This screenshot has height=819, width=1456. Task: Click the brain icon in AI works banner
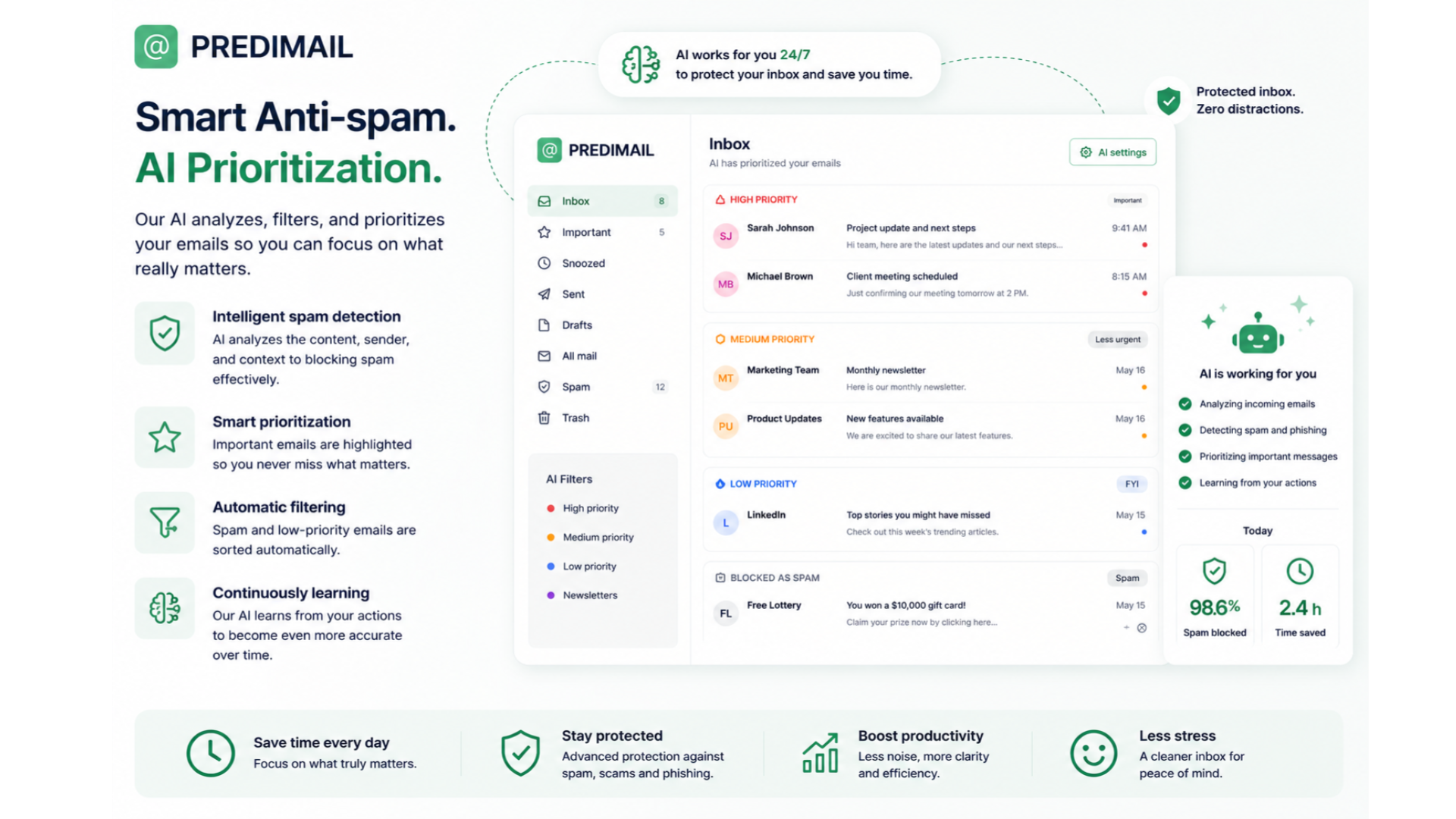(641, 64)
